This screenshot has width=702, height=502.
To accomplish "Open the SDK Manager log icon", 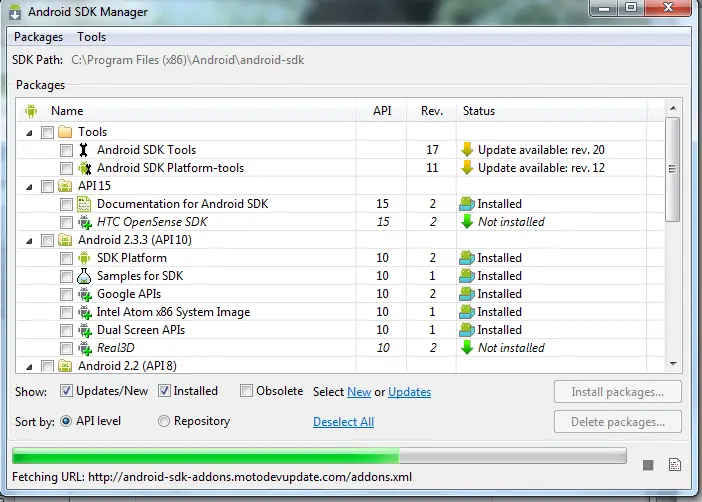I will 675,465.
